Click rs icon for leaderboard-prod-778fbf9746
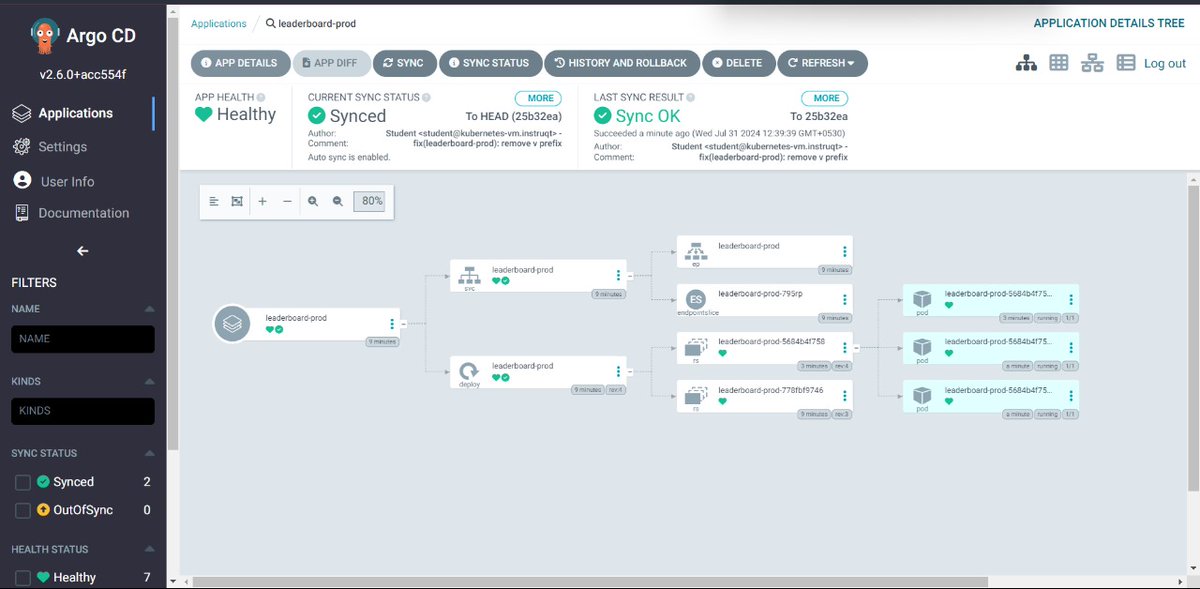 click(696, 394)
